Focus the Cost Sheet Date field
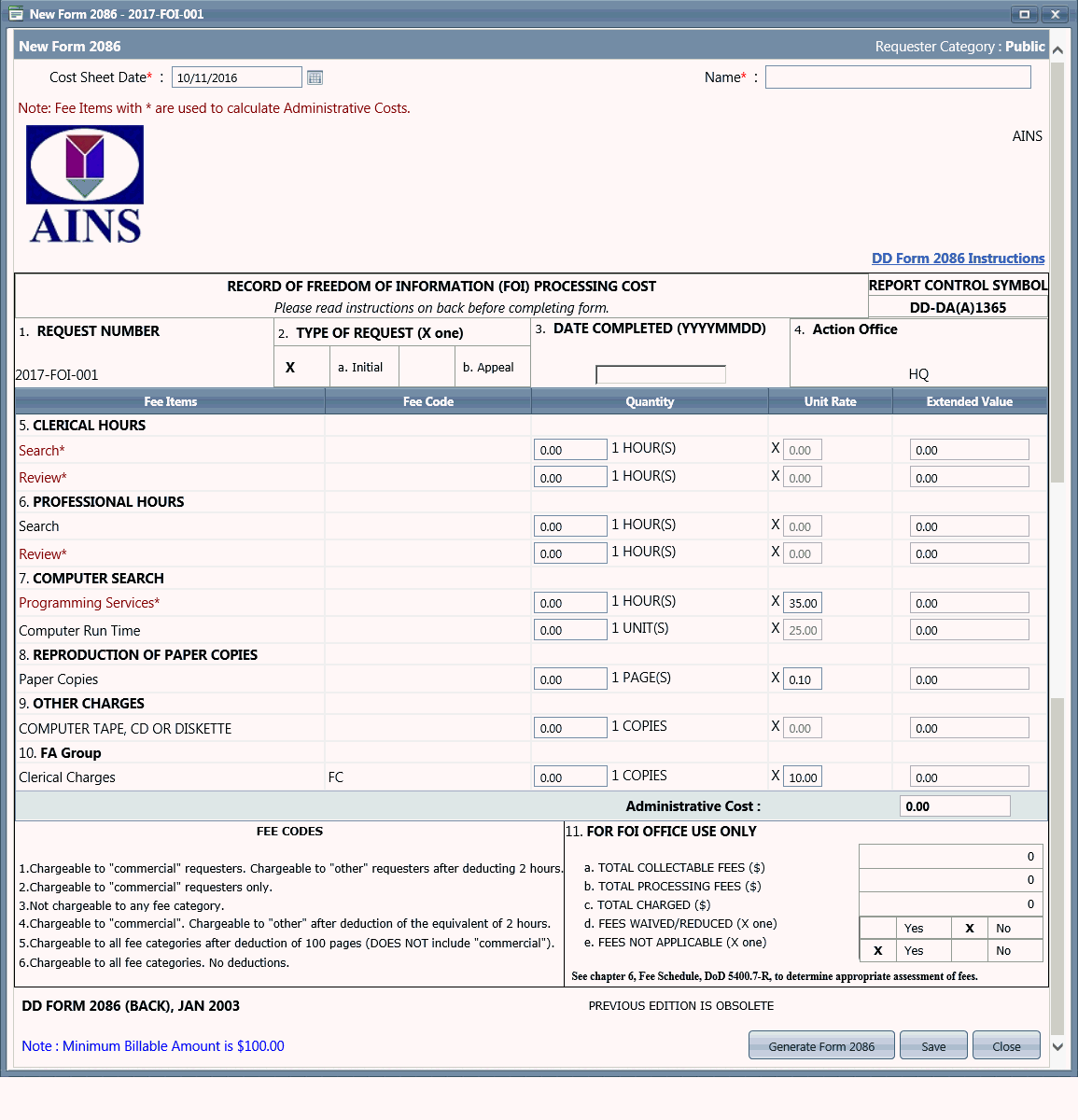The width and height of the screenshot is (1078, 1120). pos(237,77)
